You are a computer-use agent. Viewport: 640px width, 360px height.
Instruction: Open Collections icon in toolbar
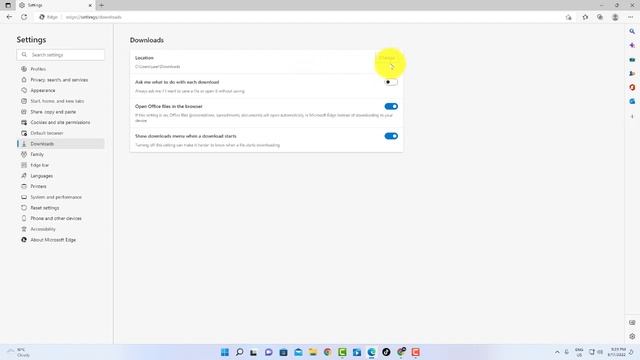pyautogui.click(x=600, y=17)
